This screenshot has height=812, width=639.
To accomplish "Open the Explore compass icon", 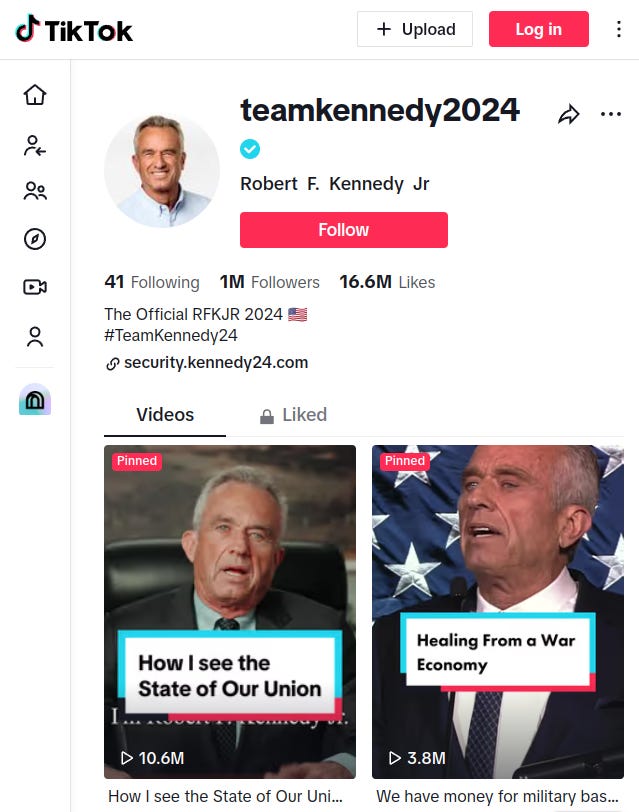I will click(35, 239).
